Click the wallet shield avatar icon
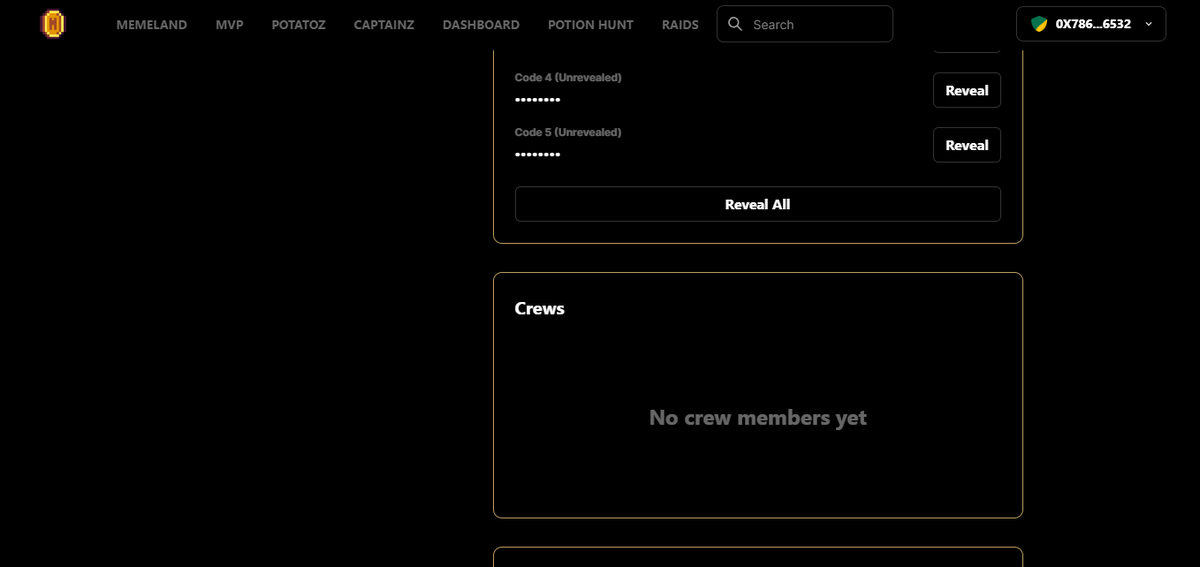 pos(1039,24)
